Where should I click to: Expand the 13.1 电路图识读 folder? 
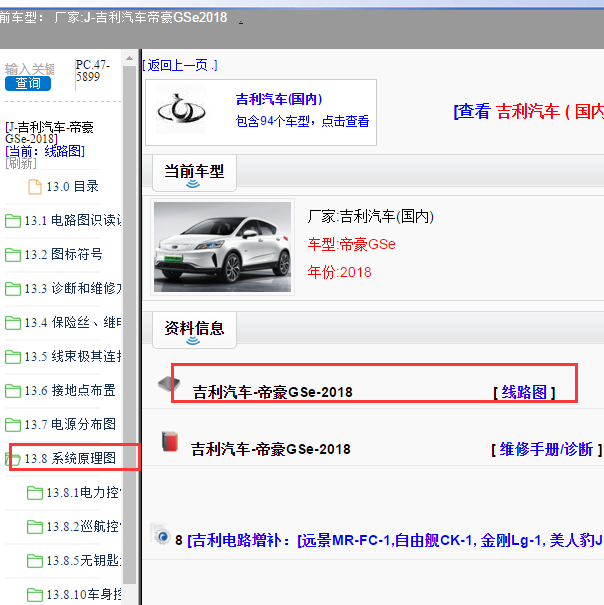coord(73,221)
